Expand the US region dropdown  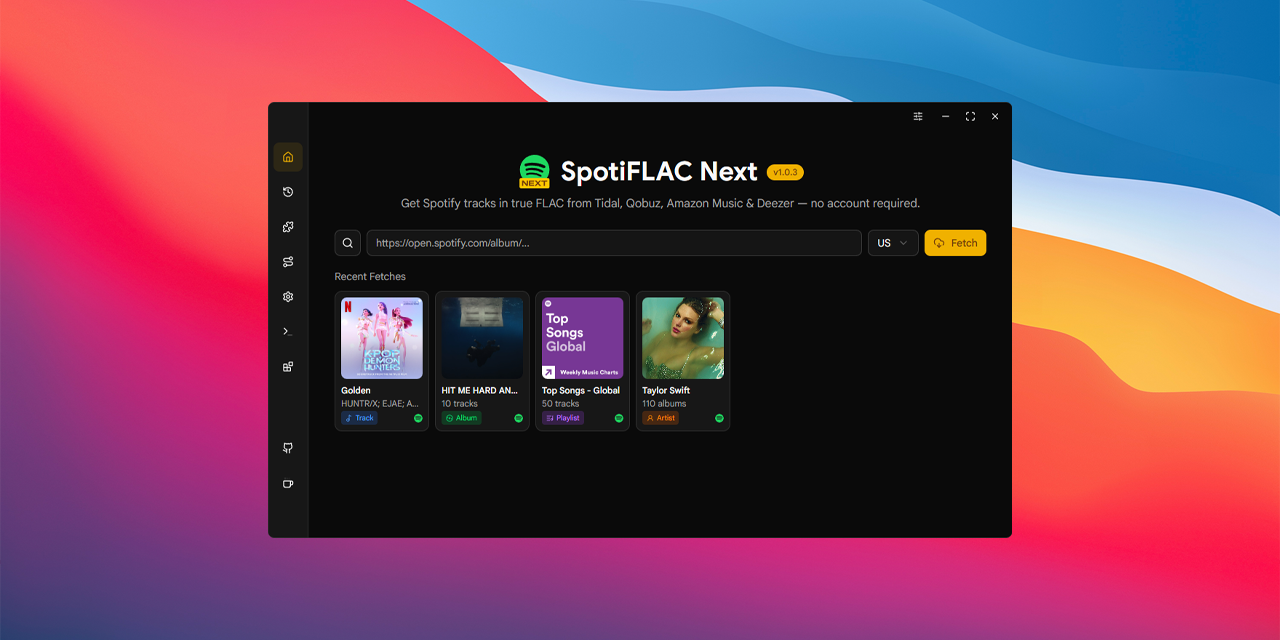click(x=892, y=242)
